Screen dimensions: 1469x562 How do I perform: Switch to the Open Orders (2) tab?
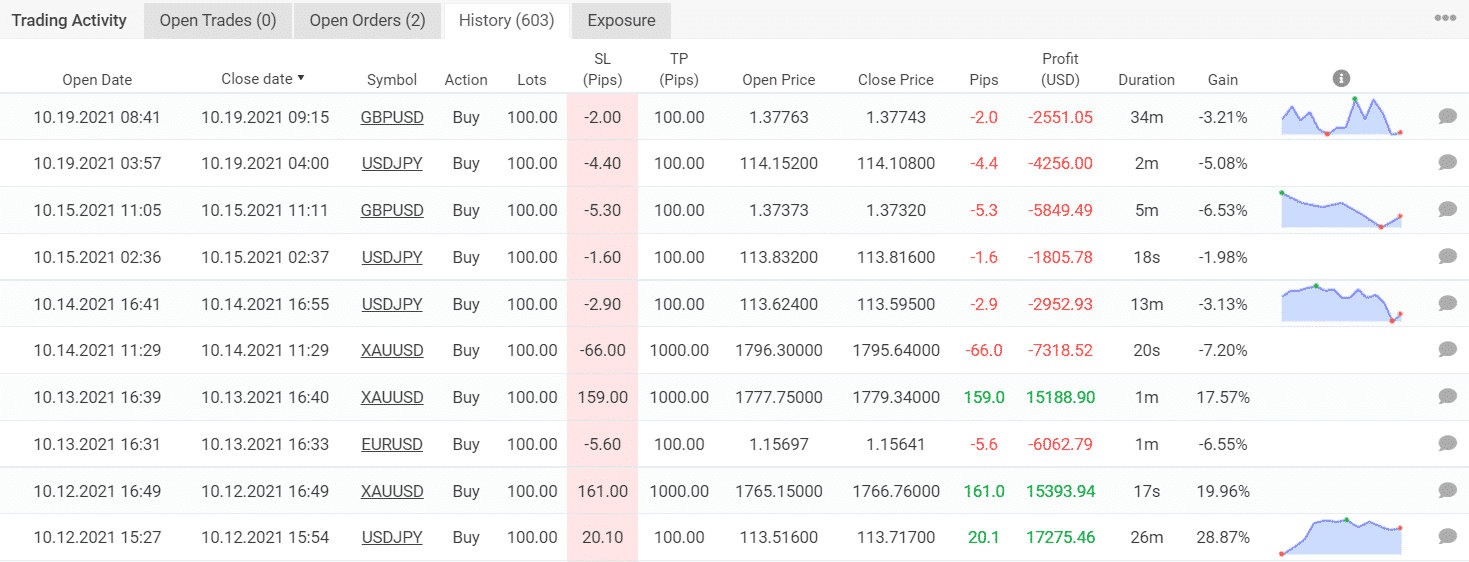[x=367, y=20]
